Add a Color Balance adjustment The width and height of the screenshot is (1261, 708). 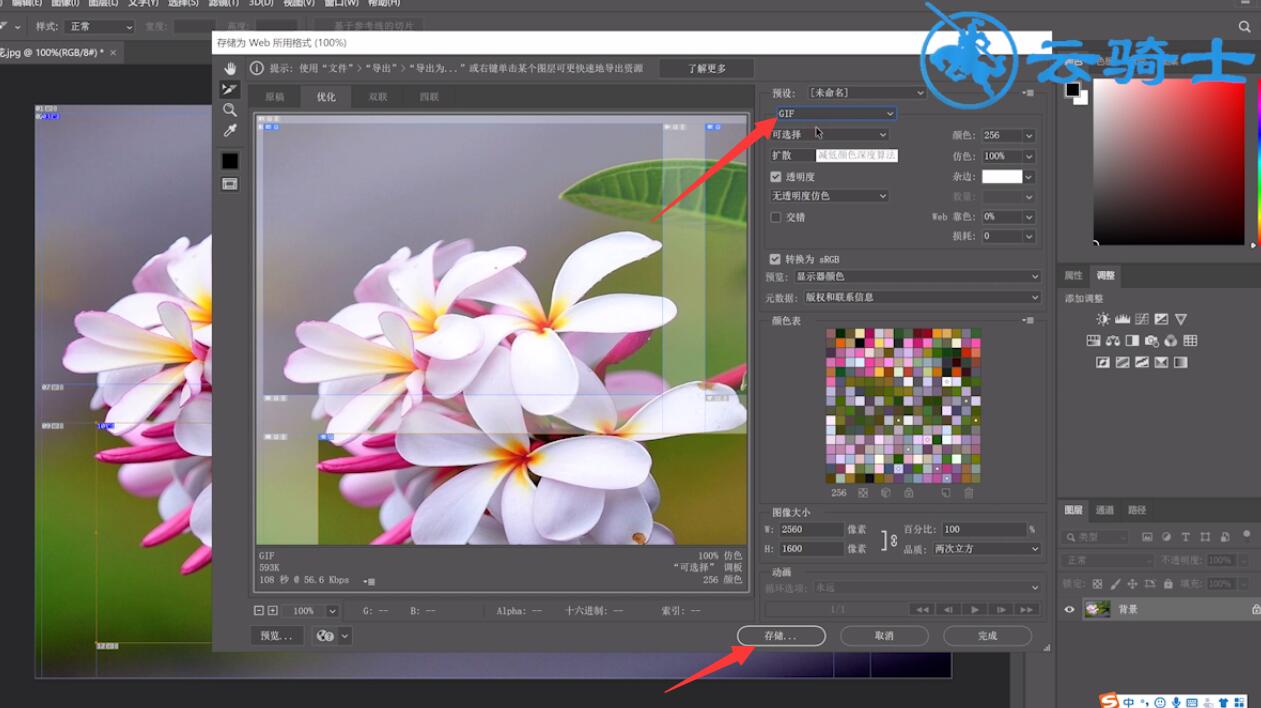click(1112, 341)
